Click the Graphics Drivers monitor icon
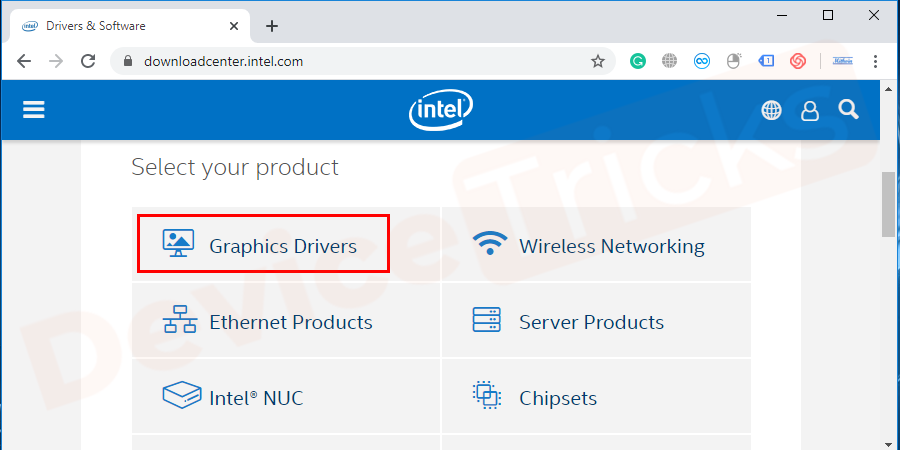The height and width of the screenshot is (450, 900). 179,243
